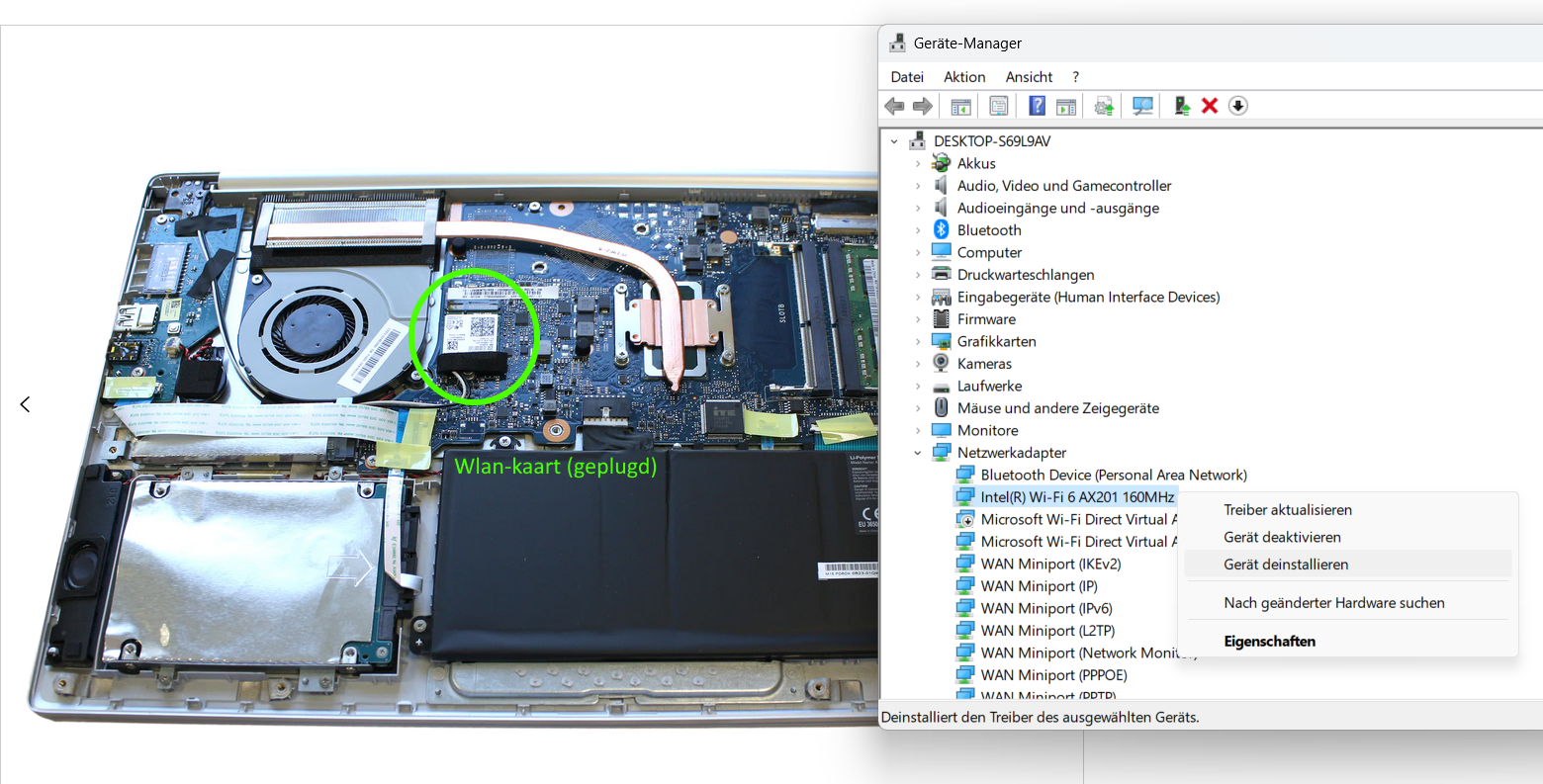This screenshot has width=1543, height=784.
Task: Click the back navigation arrow icon
Action: pos(894,106)
